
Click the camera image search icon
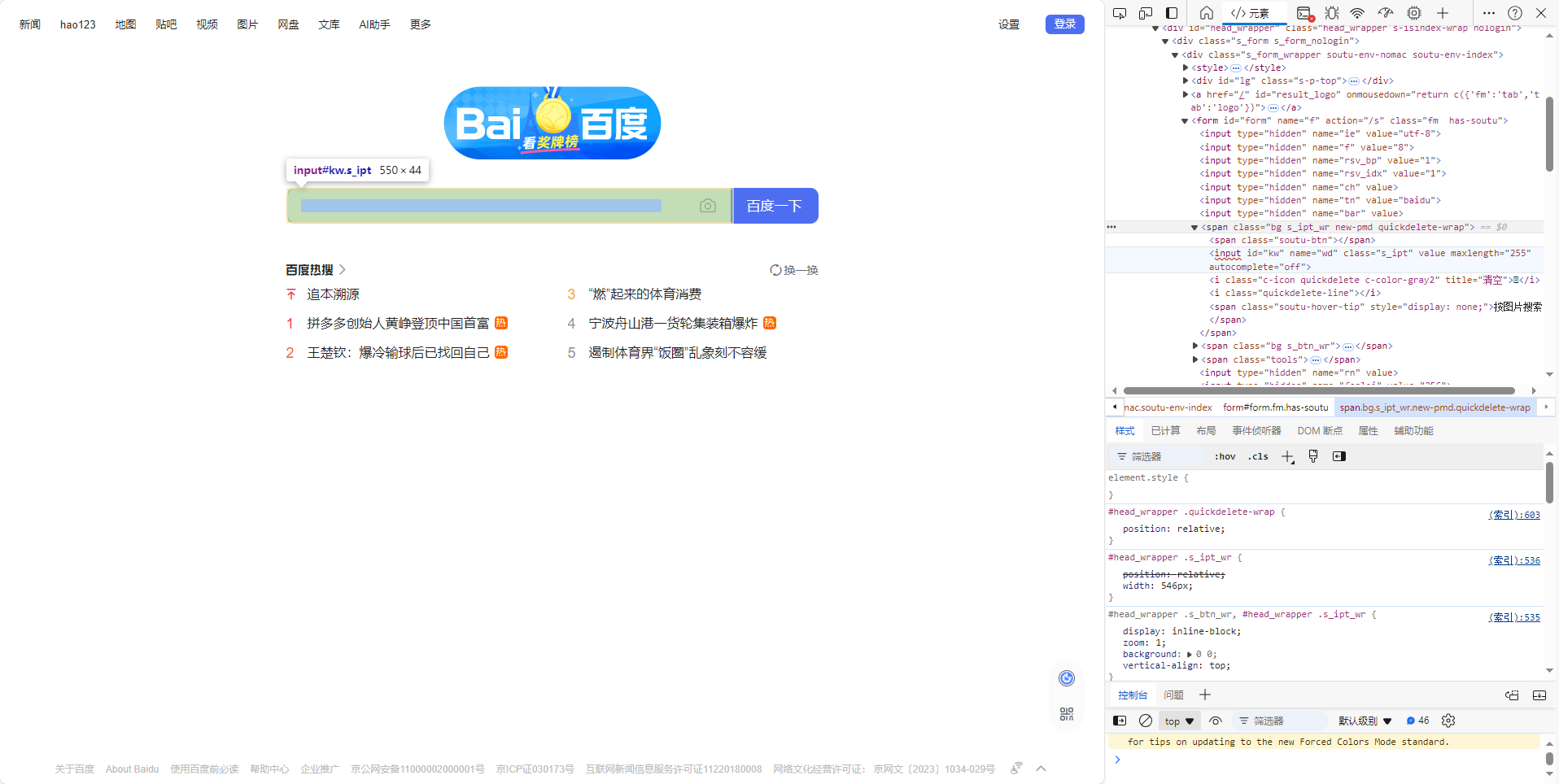[x=708, y=206]
